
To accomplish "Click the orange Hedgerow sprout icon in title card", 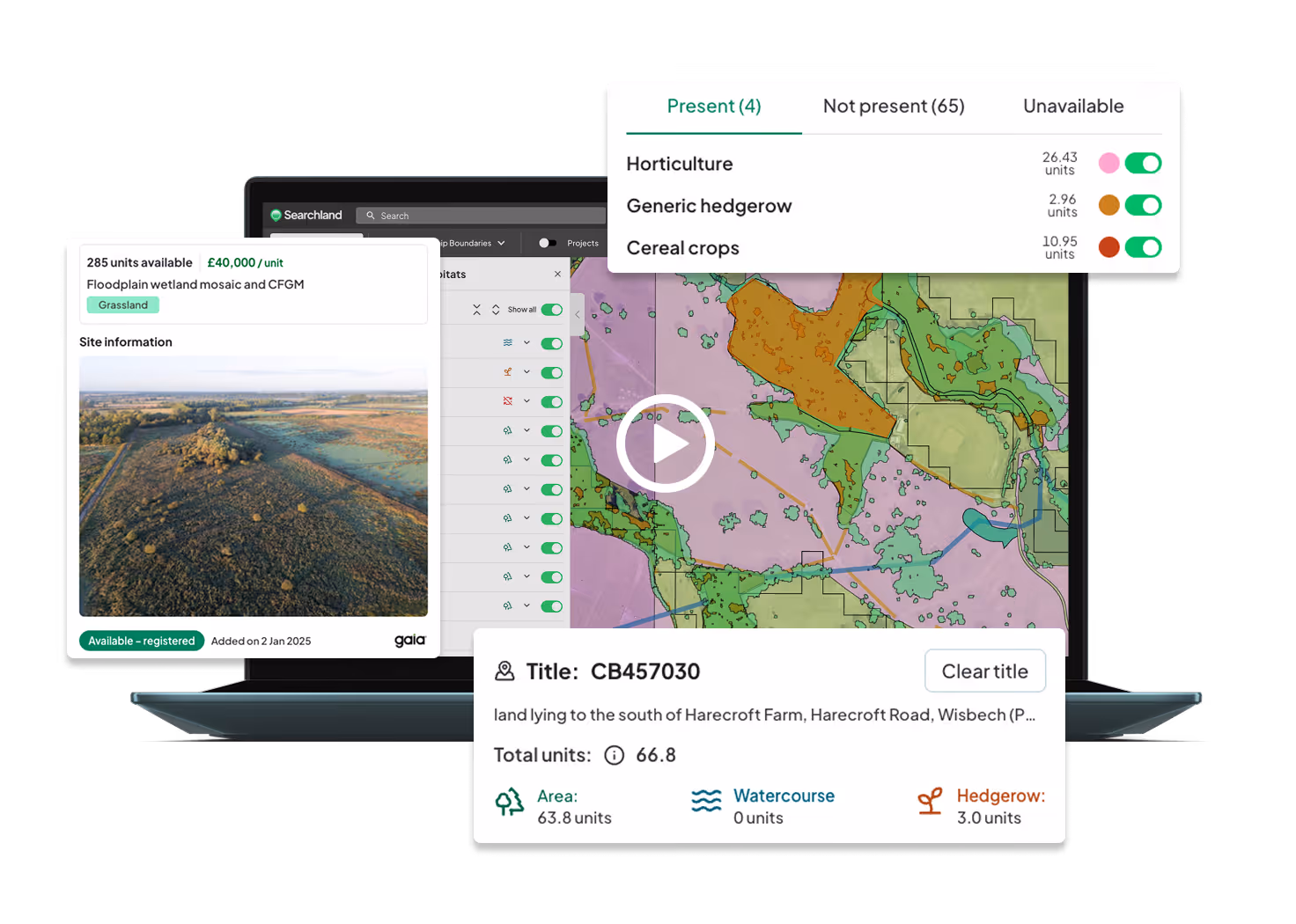I will pyautogui.click(x=931, y=801).
